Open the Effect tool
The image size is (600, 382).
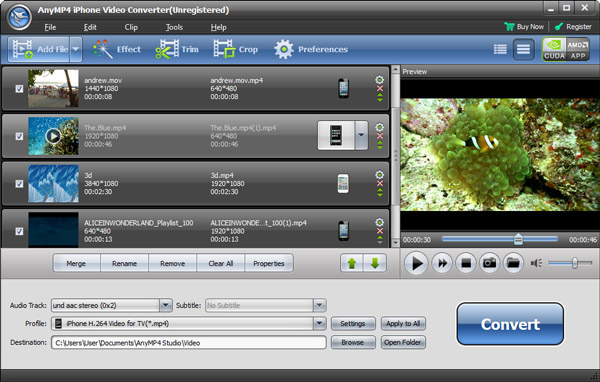(x=117, y=49)
